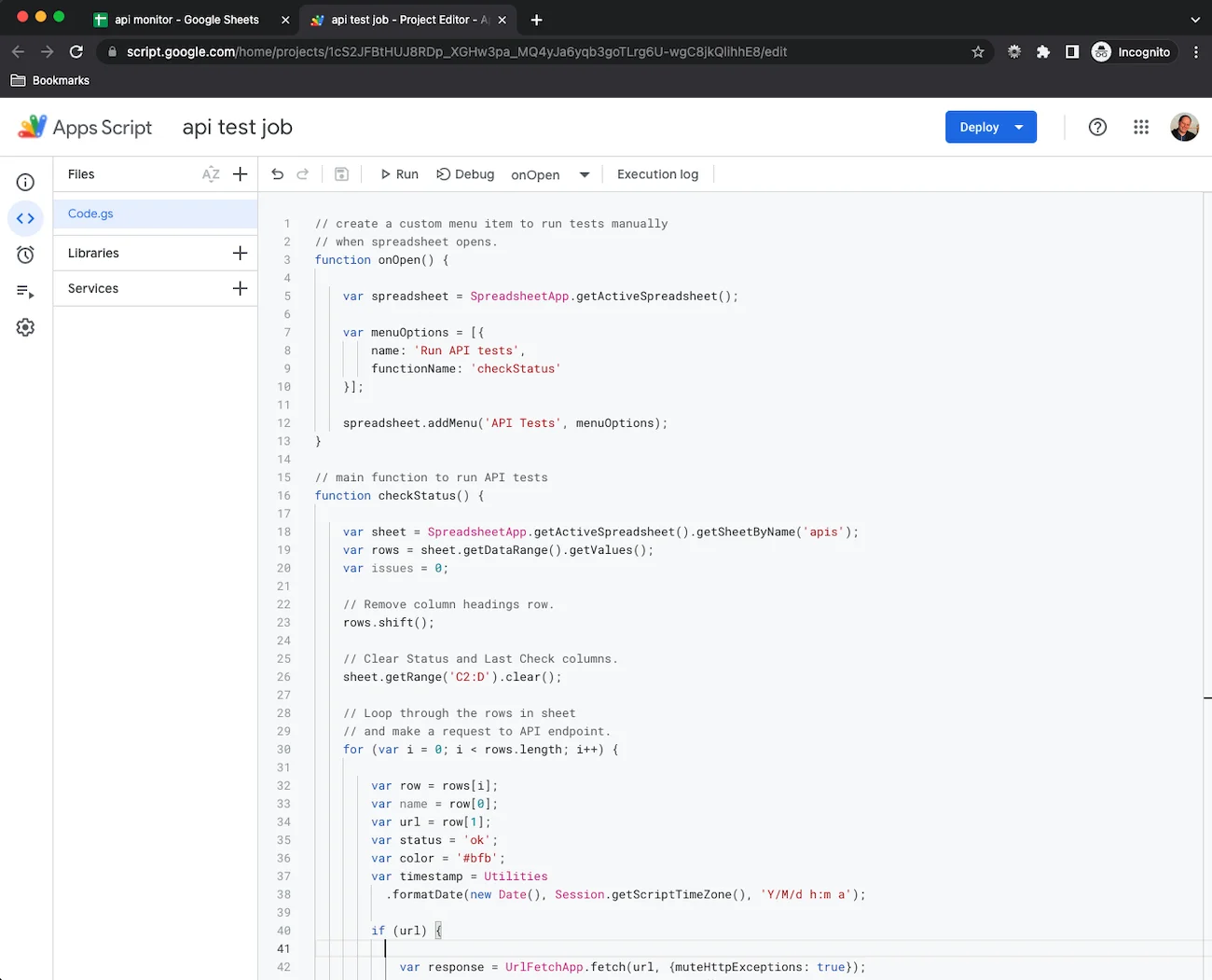Open the Google apps grid icon
Viewport: 1212px width, 980px height.
coord(1141,127)
